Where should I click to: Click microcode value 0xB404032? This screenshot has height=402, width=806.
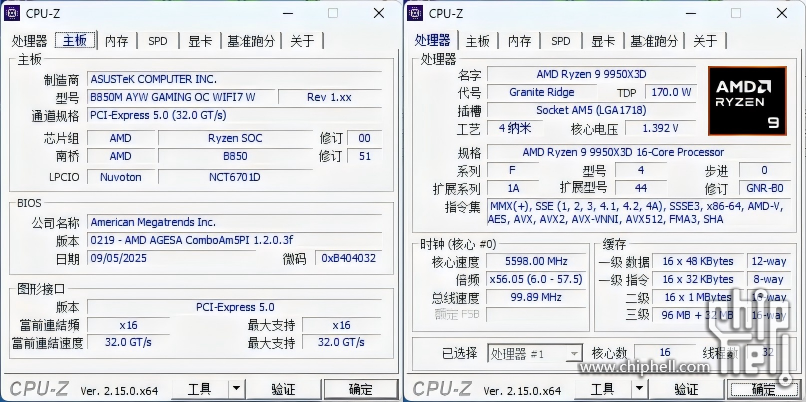coord(349,258)
